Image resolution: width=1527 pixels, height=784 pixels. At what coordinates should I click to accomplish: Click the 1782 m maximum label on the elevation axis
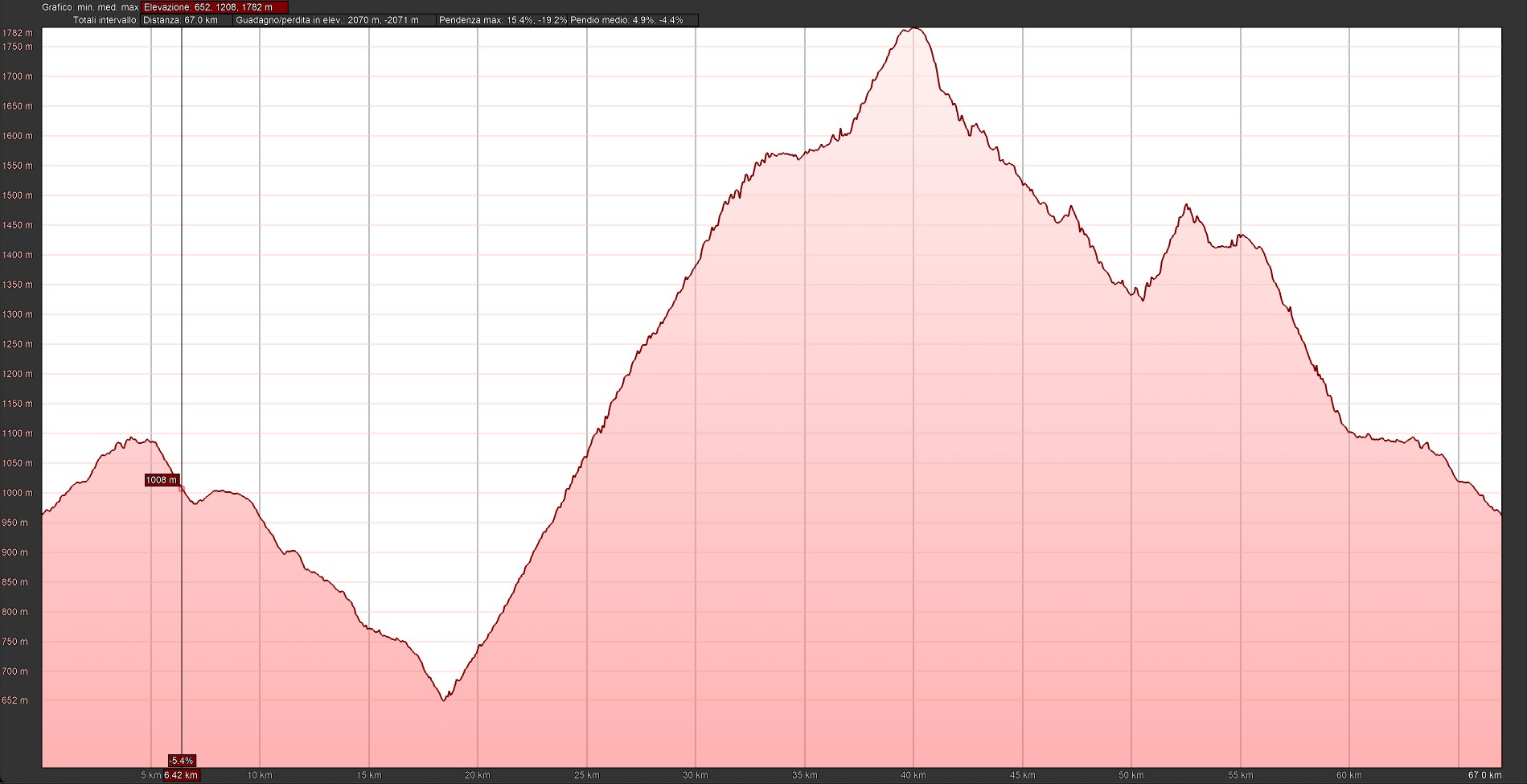[x=18, y=33]
